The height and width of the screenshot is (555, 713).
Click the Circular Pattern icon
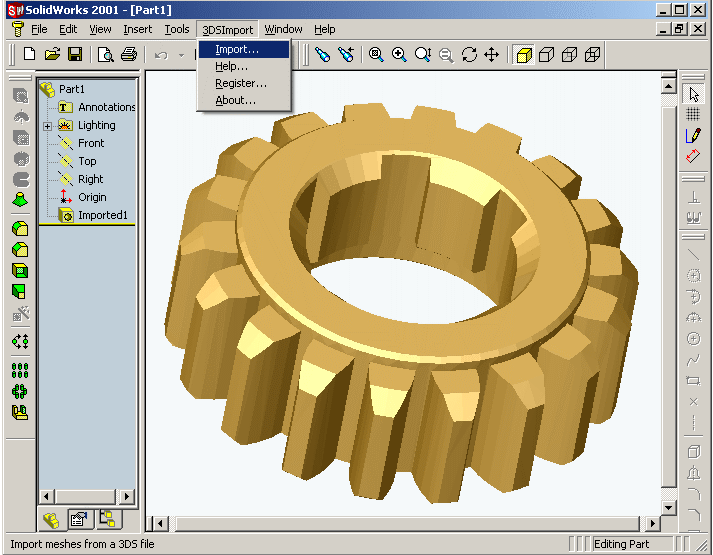(20, 391)
